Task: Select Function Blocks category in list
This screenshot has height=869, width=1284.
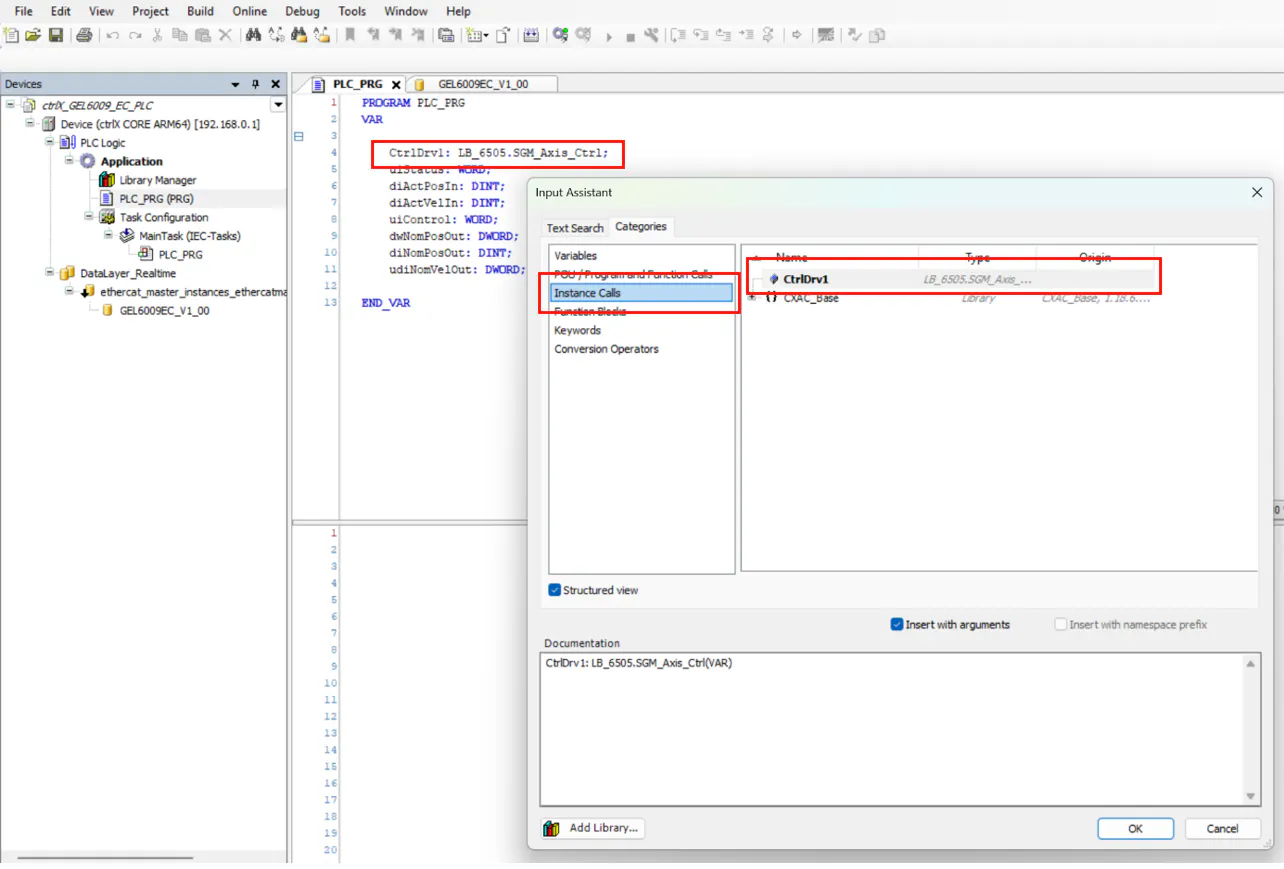Action: tap(590, 311)
